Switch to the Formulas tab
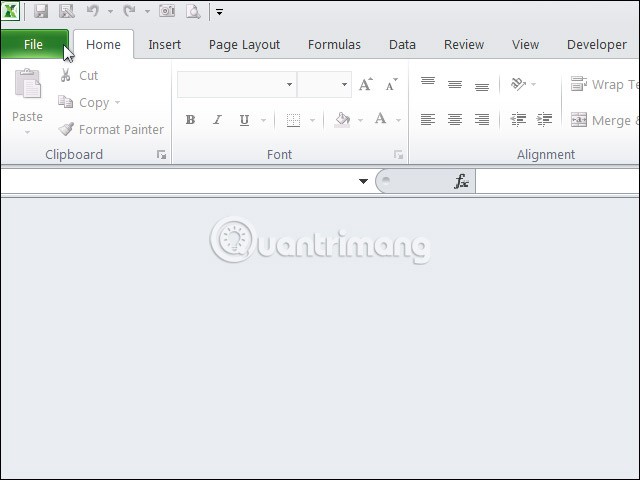Image resolution: width=640 pixels, height=480 pixels. tap(334, 44)
